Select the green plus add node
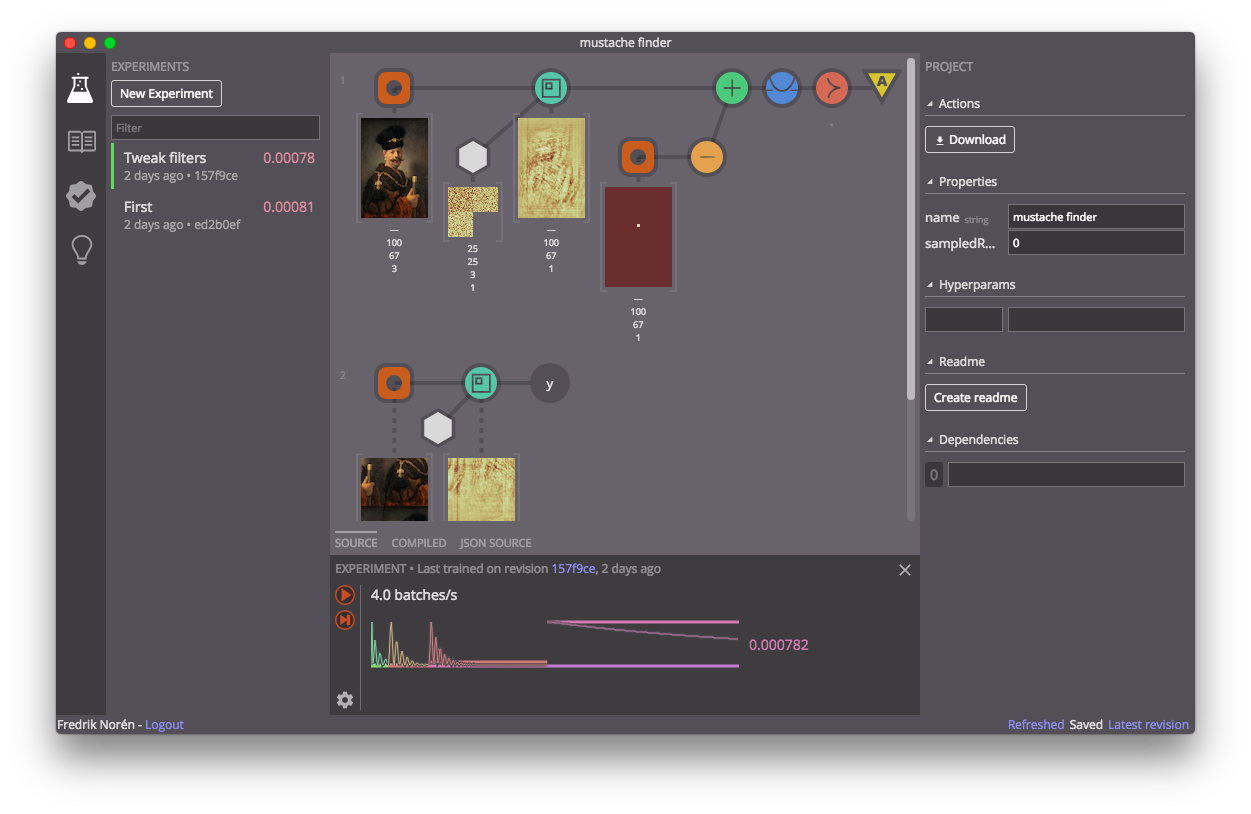 point(732,88)
